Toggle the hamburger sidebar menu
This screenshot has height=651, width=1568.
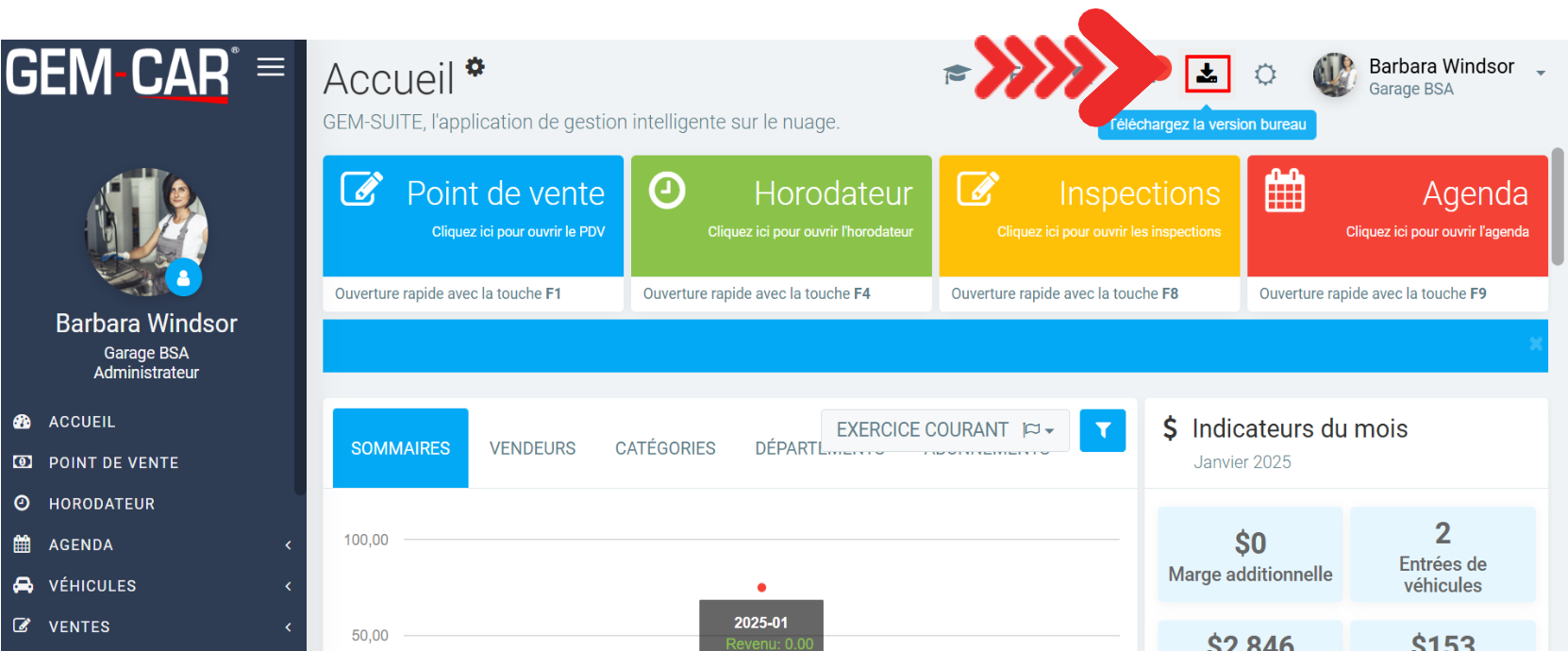pos(271,67)
